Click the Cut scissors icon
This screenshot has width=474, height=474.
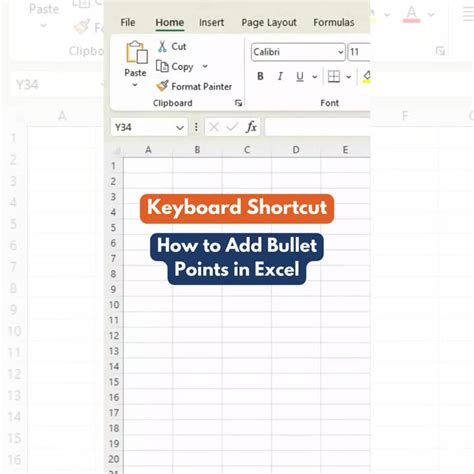162,46
